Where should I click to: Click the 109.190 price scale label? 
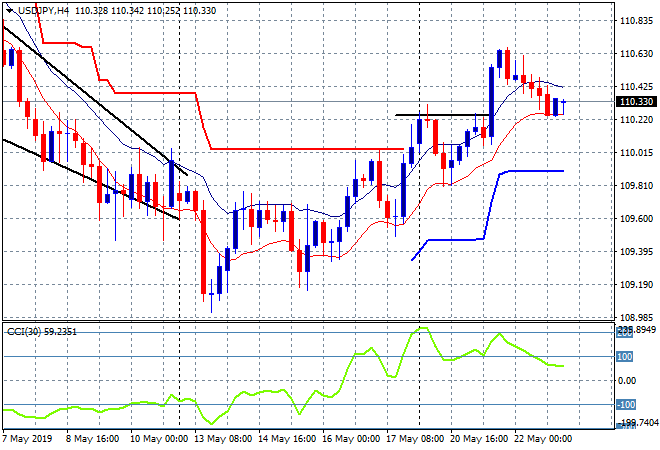[636, 285]
